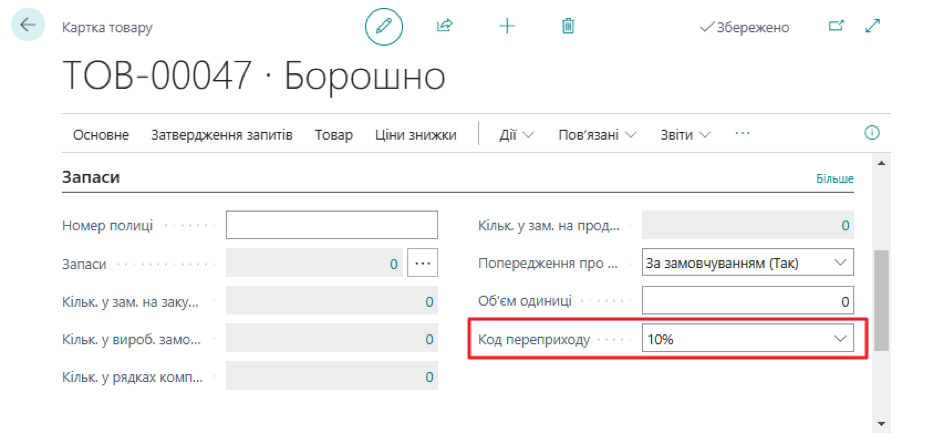This screenshot has width=952, height=433.
Task: Open the Затвердження запитів menu
Action: [221, 135]
